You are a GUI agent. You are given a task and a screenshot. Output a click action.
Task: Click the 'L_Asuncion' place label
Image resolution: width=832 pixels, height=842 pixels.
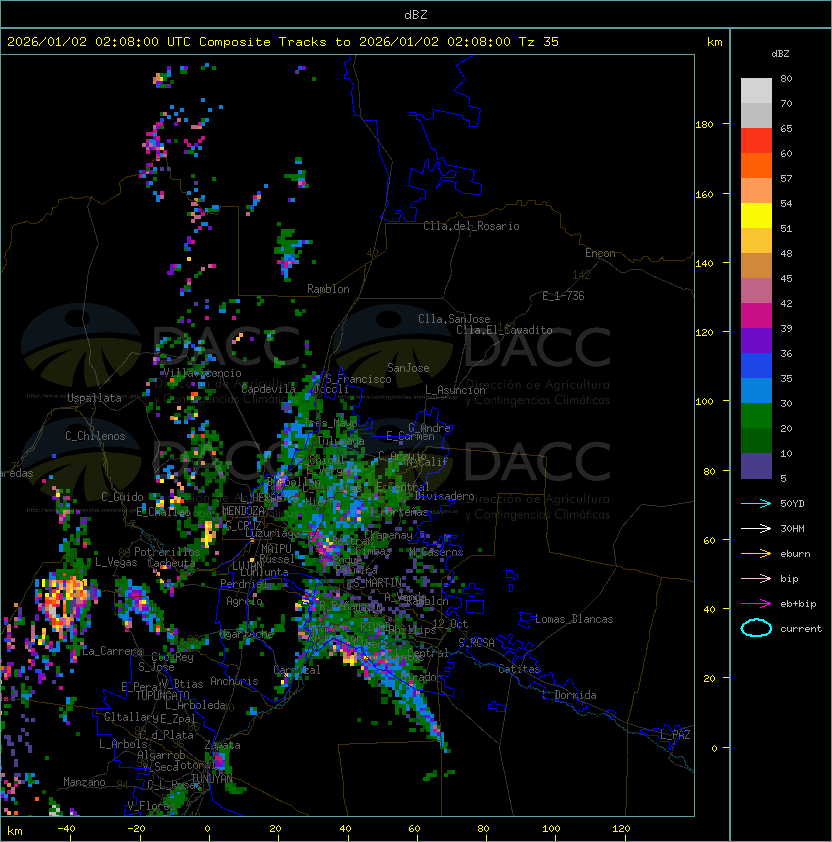(455, 390)
